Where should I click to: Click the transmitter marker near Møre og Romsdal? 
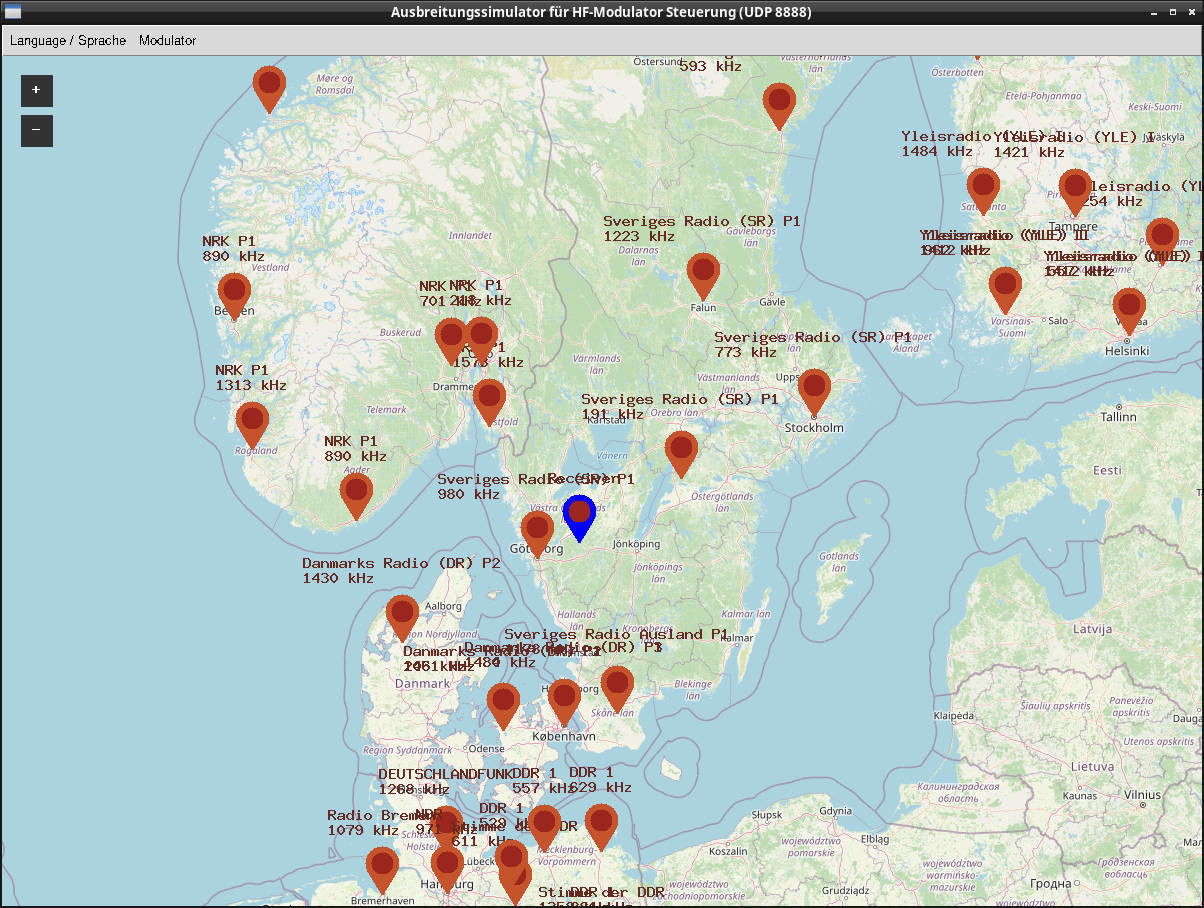pos(269,90)
